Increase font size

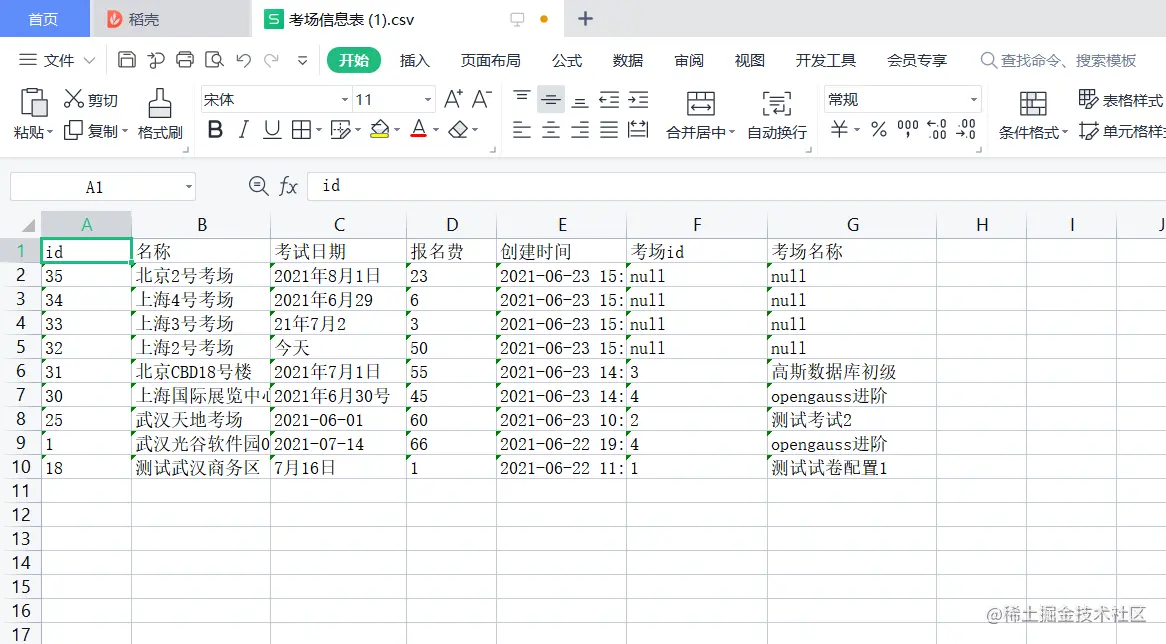coord(453,99)
